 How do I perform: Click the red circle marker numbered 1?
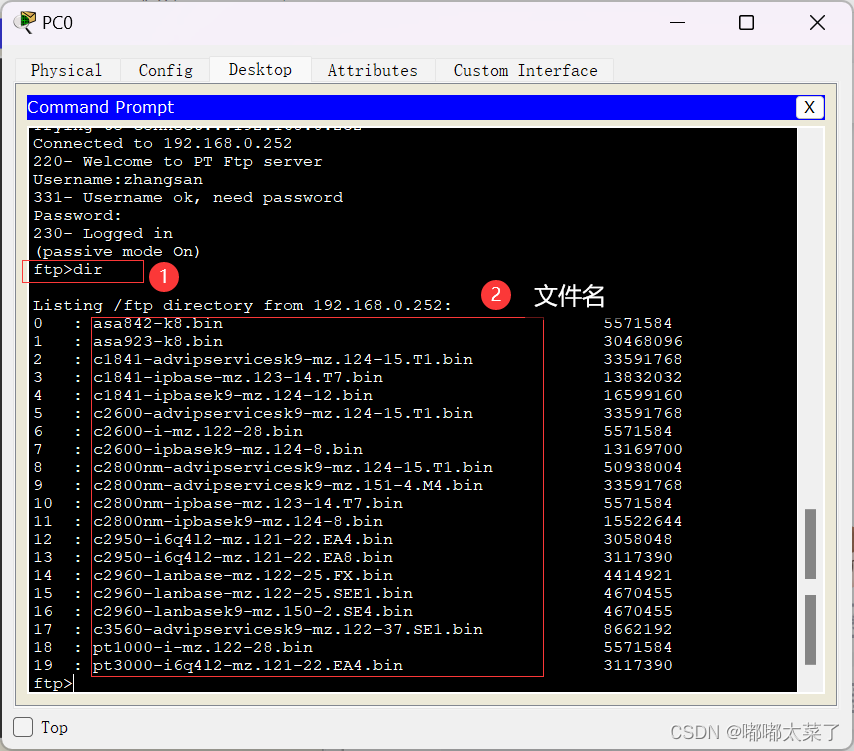pos(163,272)
